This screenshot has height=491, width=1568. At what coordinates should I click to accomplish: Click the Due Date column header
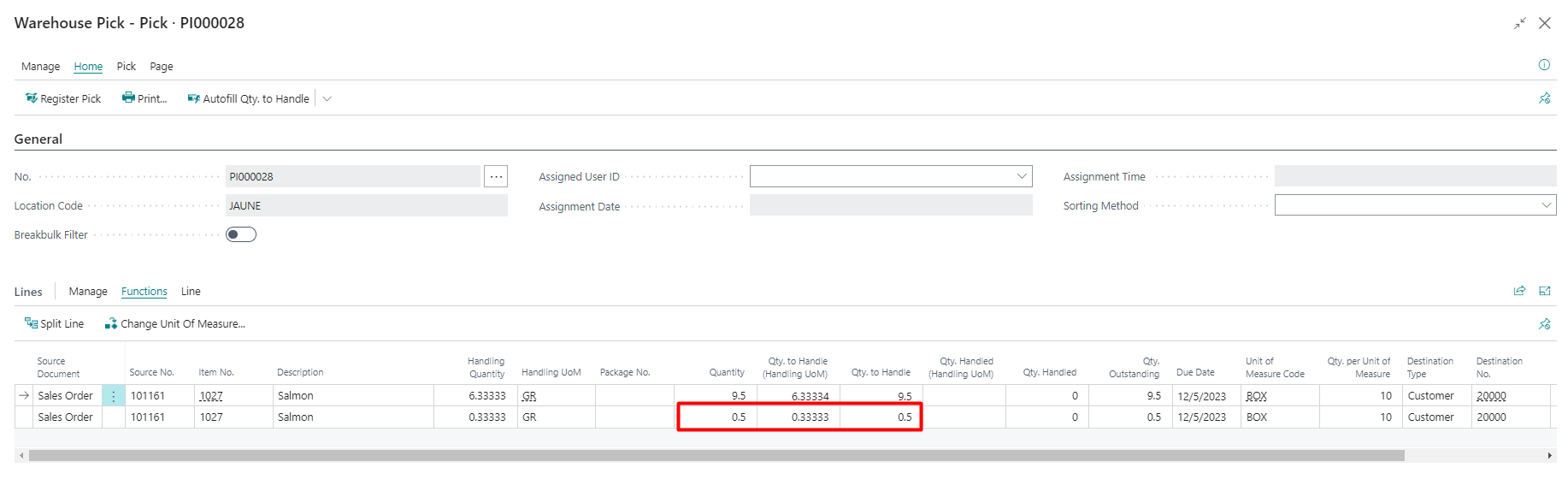pyautogui.click(x=1195, y=372)
